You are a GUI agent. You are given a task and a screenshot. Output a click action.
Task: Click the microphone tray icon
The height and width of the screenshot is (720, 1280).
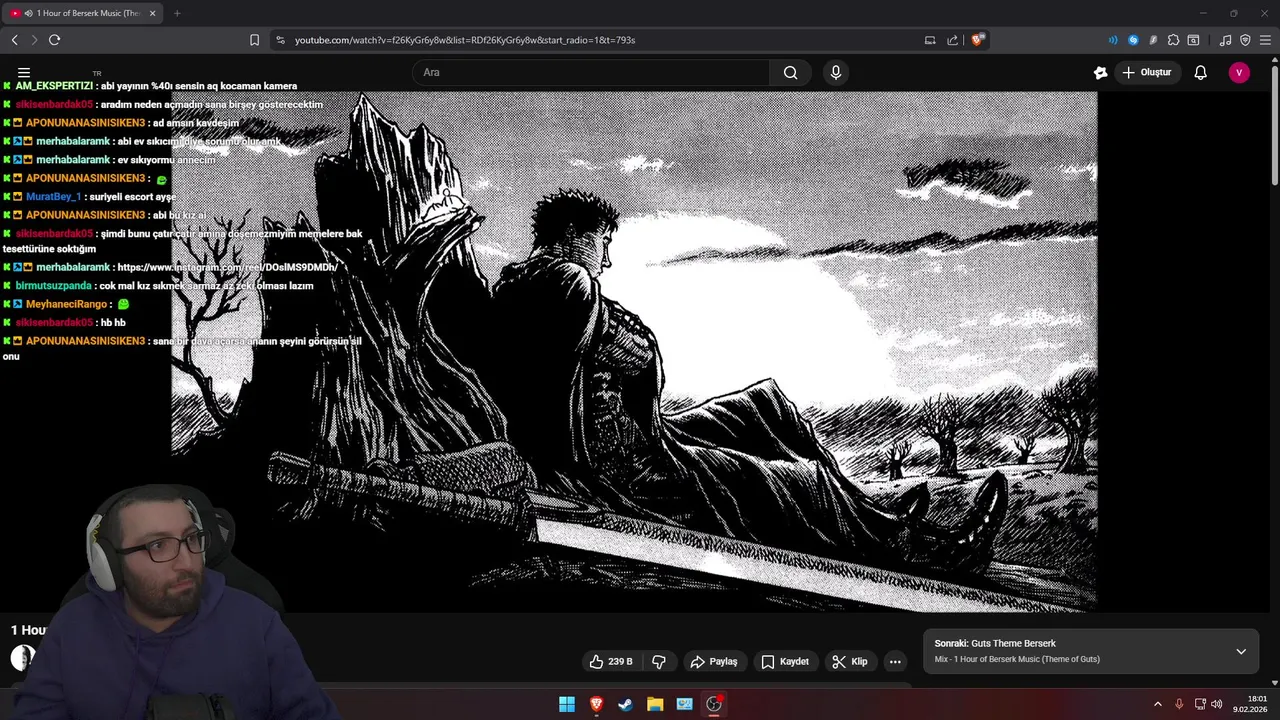1179,704
